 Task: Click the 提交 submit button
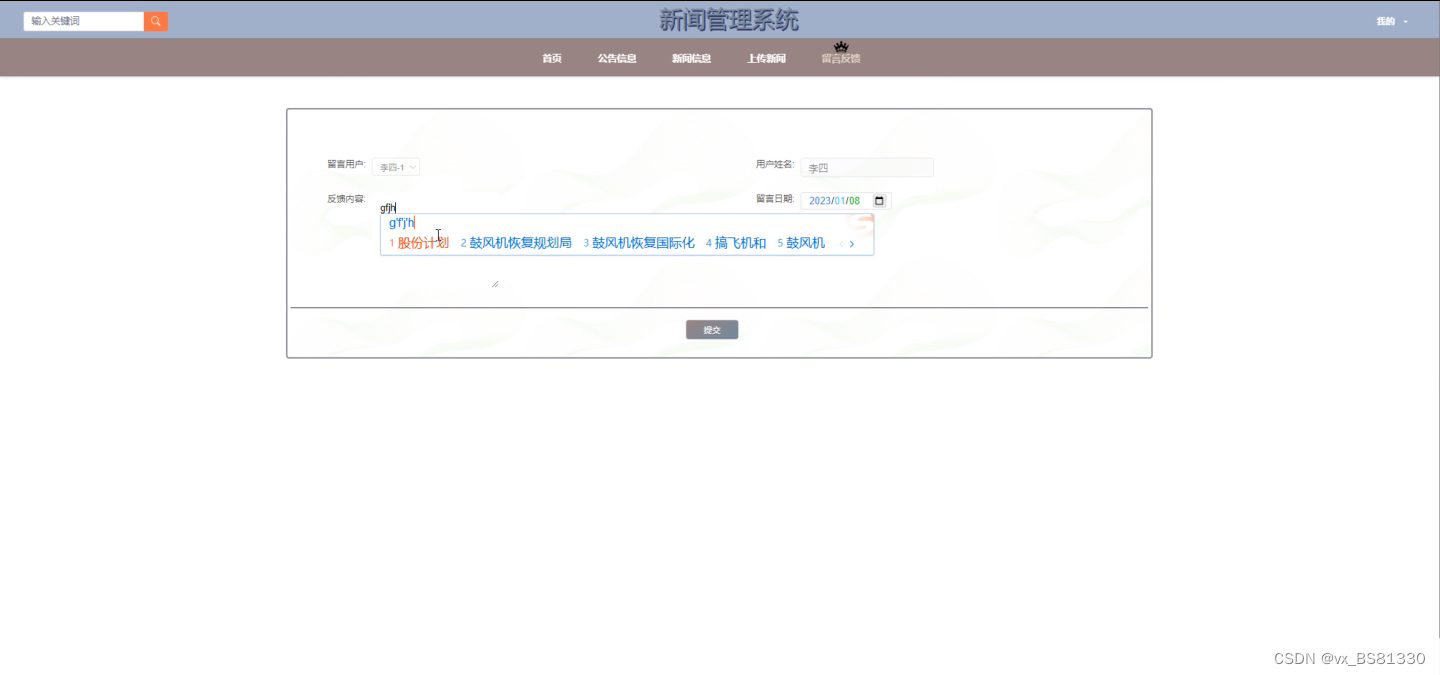[712, 330]
